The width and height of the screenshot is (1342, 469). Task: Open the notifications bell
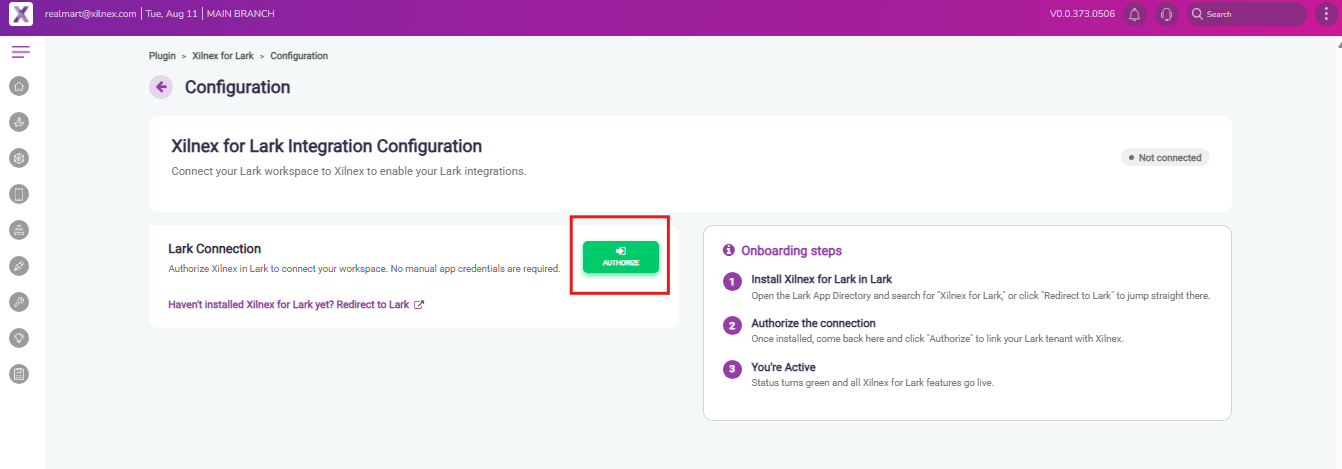click(x=1134, y=14)
